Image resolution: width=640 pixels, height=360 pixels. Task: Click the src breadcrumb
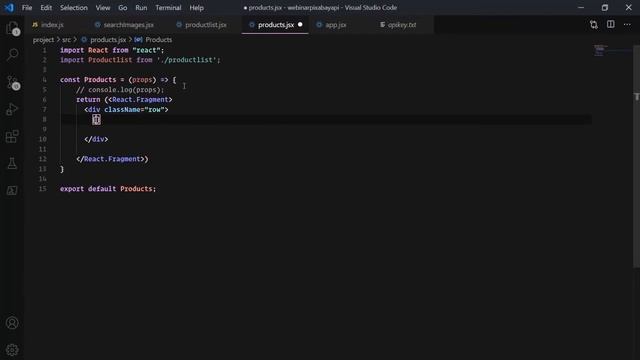(66, 40)
